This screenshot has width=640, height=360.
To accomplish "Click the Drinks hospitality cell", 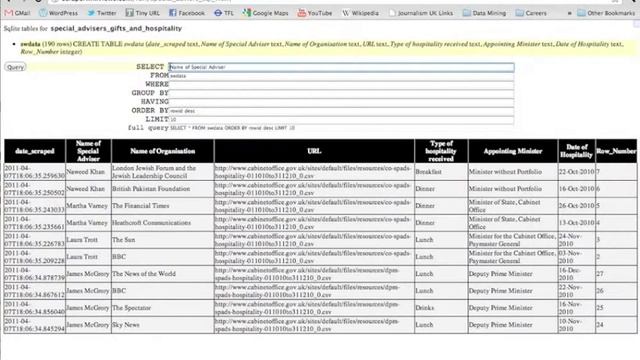I will 441,308.
